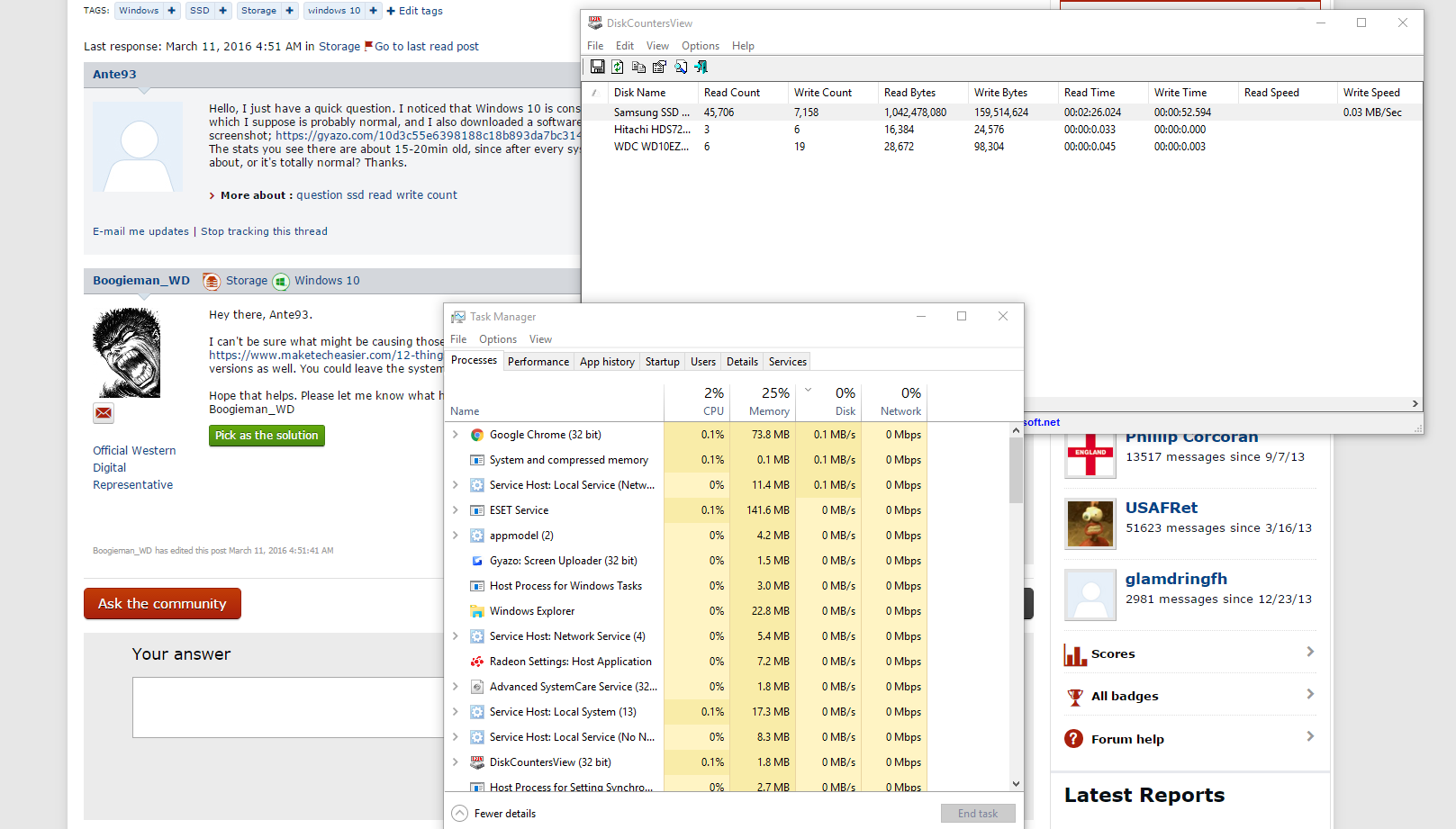Image resolution: width=1456 pixels, height=829 pixels.
Task: Expand Advanced SystemCare Service row
Action: click(x=456, y=687)
